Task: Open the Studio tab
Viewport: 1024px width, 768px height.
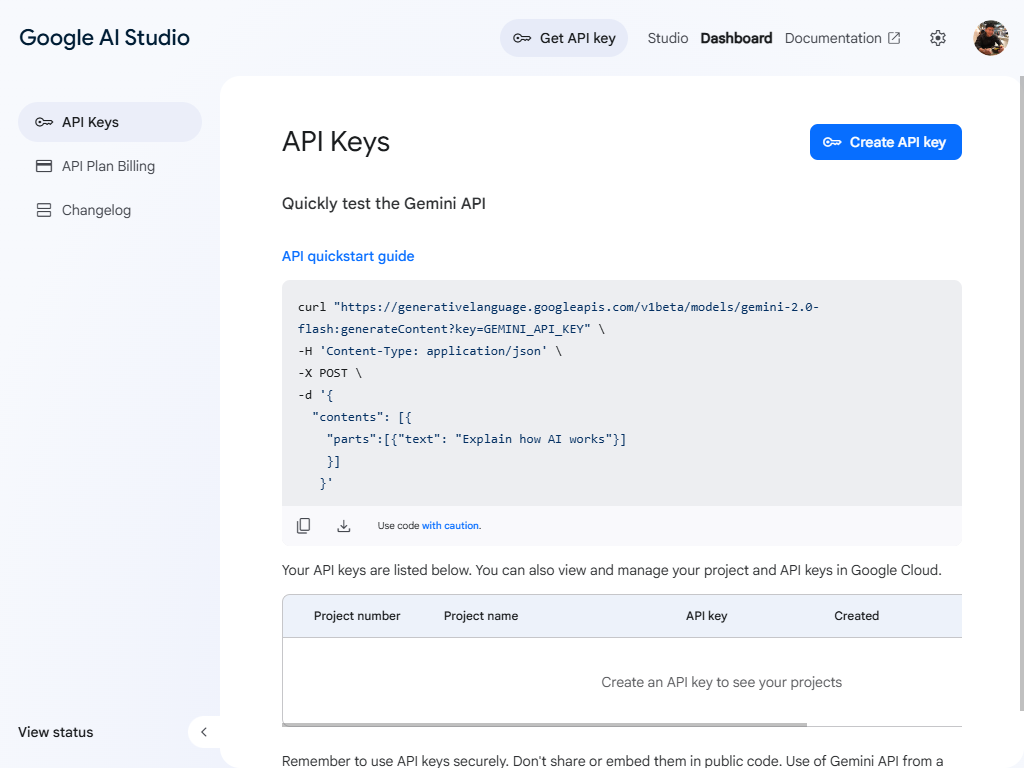Action: [x=667, y=38]
